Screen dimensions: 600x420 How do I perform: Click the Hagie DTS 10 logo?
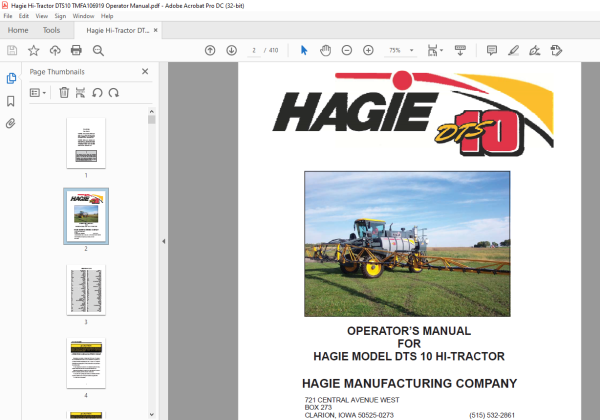[x=413, y=113]
